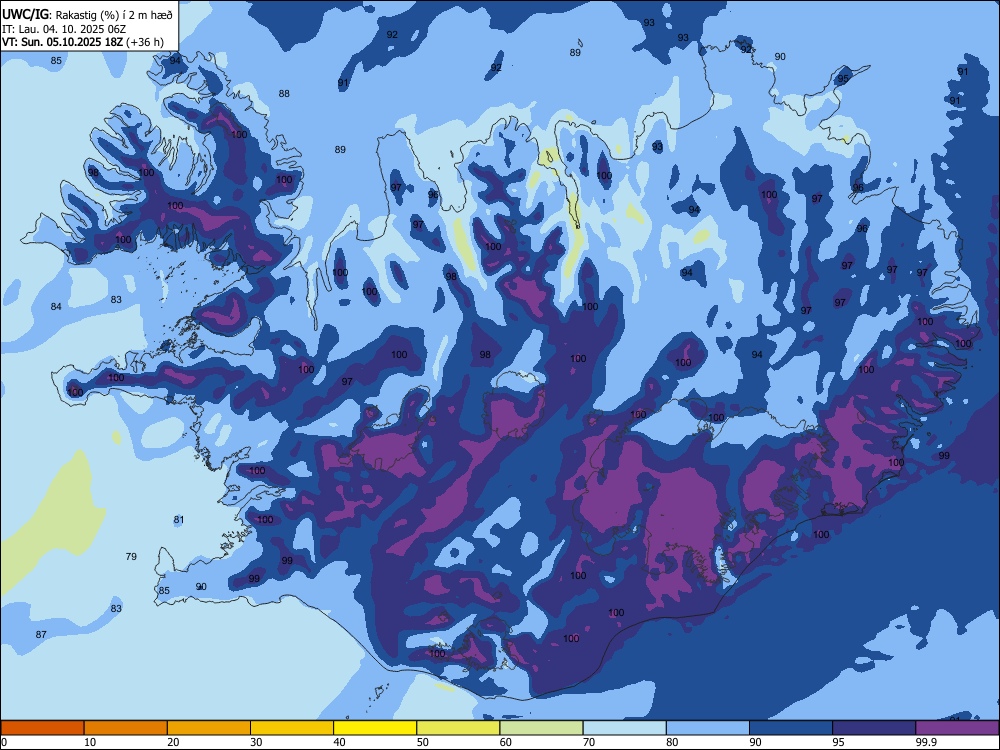Click the '(+36 h)' forecast offset text
This screenshot has height=750, width=1000.
click(x=145, y=43)
